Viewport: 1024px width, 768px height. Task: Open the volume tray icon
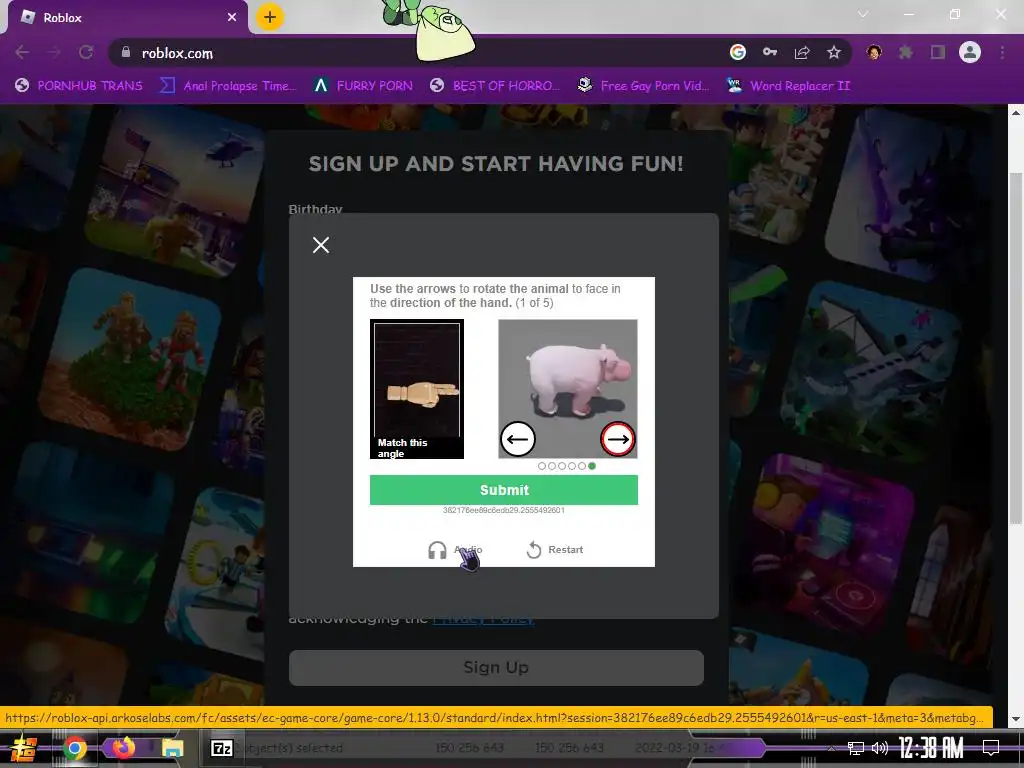point(880,748)
